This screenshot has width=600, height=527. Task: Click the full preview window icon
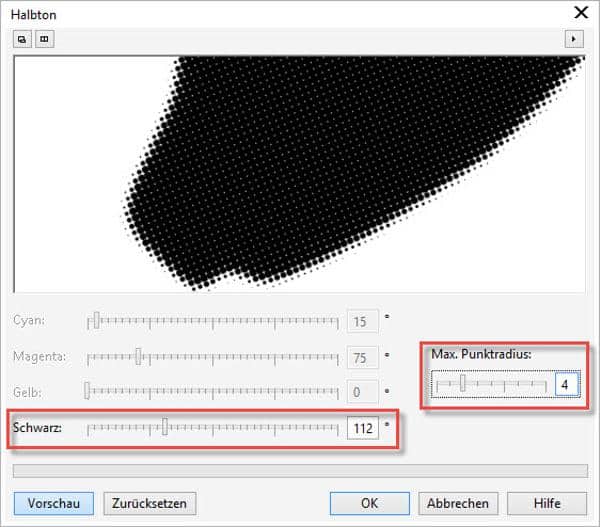pos(22,40)
